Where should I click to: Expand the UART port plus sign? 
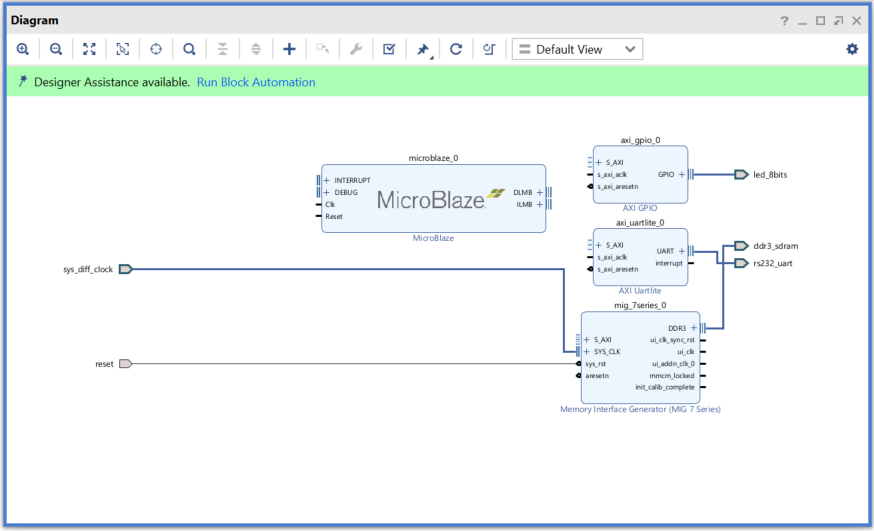coord(682,251)
